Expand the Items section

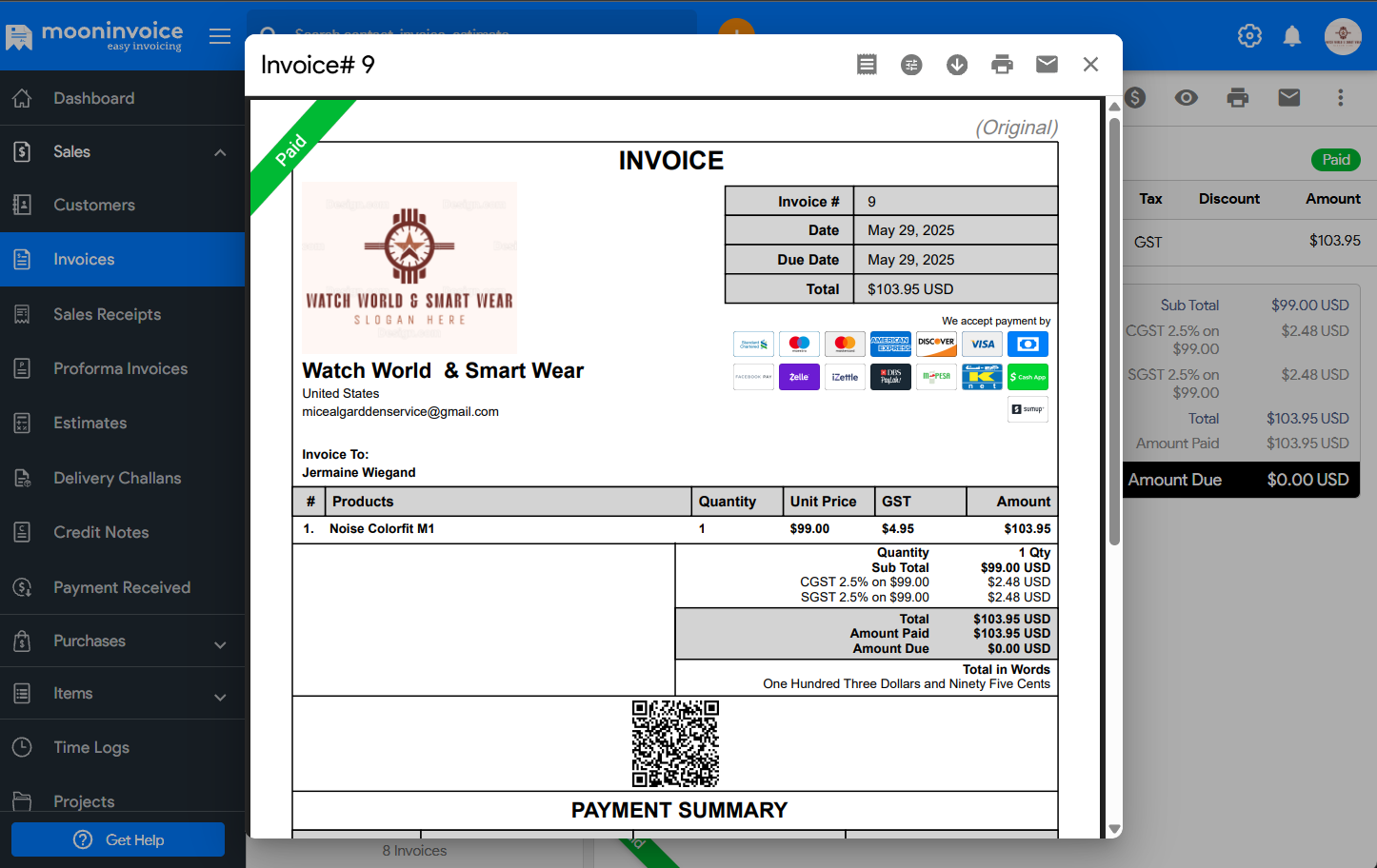(x=220, y=697)
